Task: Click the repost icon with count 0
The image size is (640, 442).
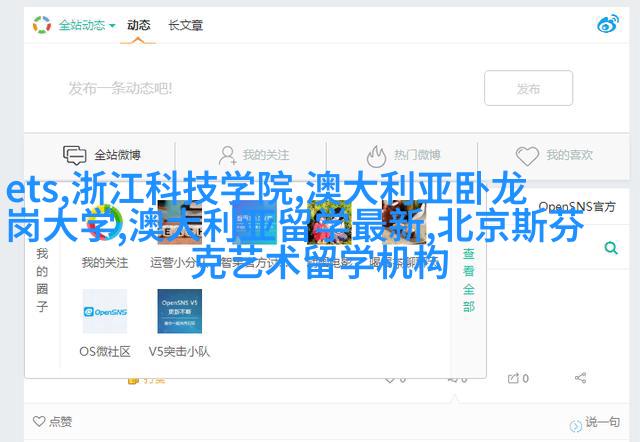Action: point(518,378)
